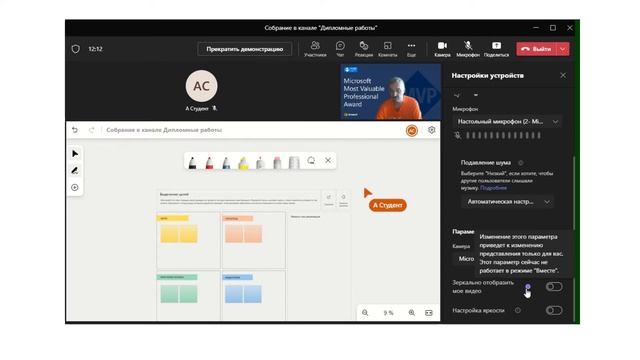Screen dimensions: 640x360
Task: Select the yellow highlighter
Action: pos(243,162)
